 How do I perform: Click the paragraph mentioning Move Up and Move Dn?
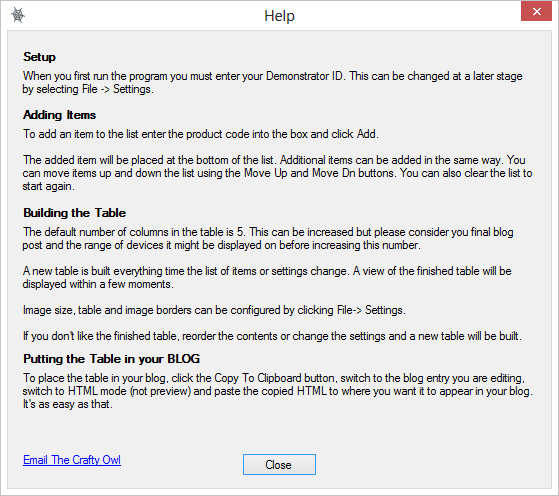[277, 173]
